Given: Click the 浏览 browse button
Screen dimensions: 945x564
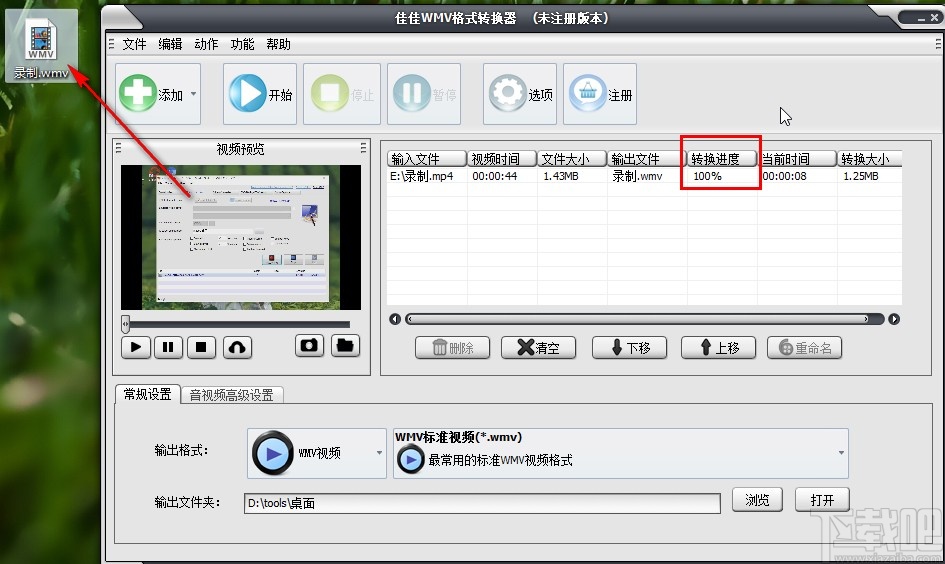Looking at the screenshot, I should [x=758, y=500].
